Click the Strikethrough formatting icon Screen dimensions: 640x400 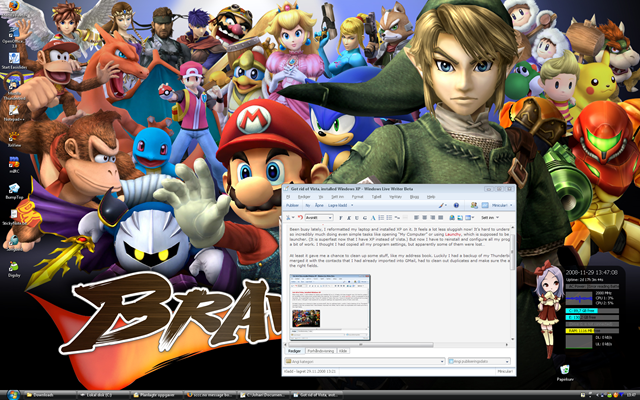(364, 218)
